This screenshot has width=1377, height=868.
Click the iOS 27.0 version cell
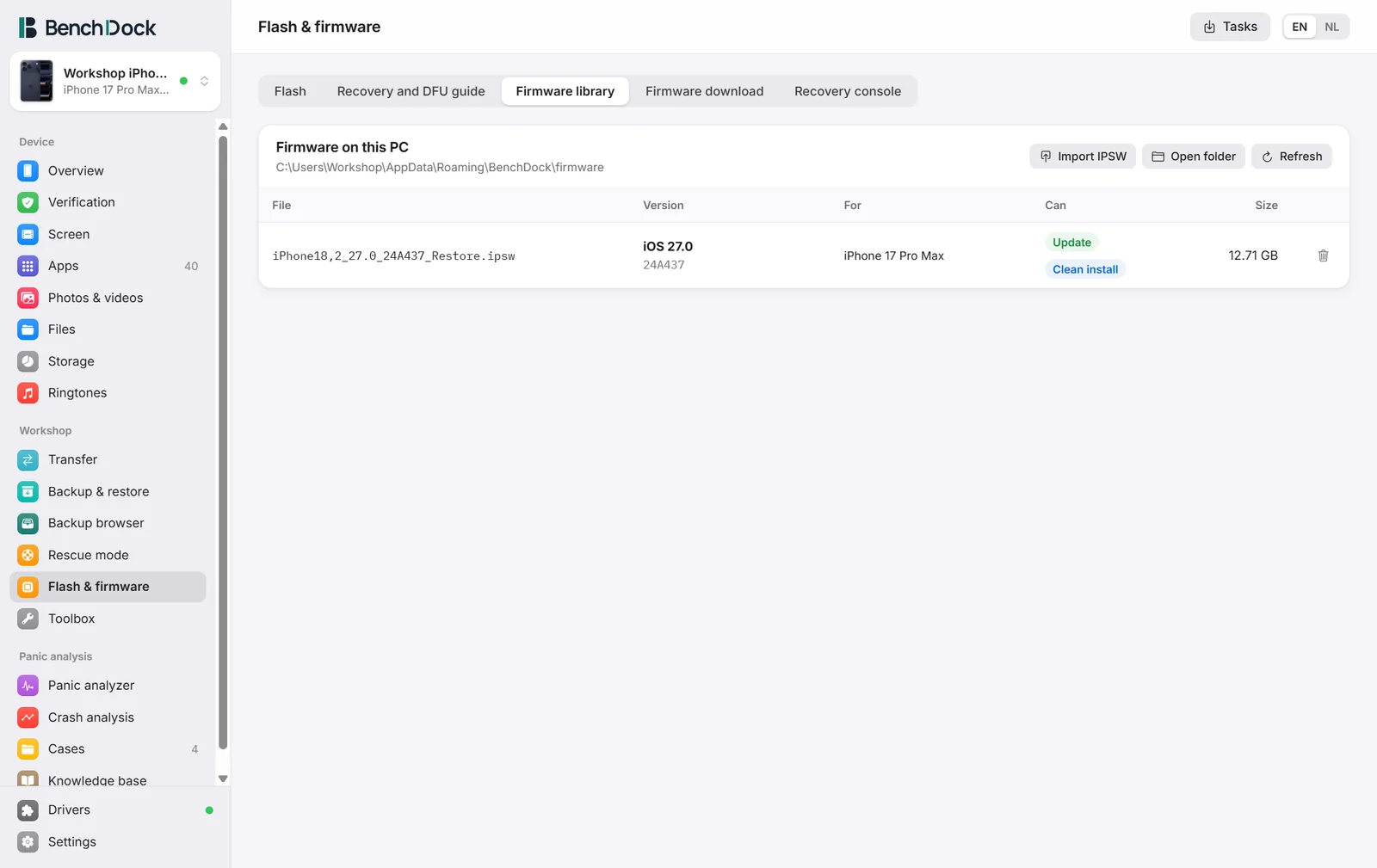coord(668,255)
